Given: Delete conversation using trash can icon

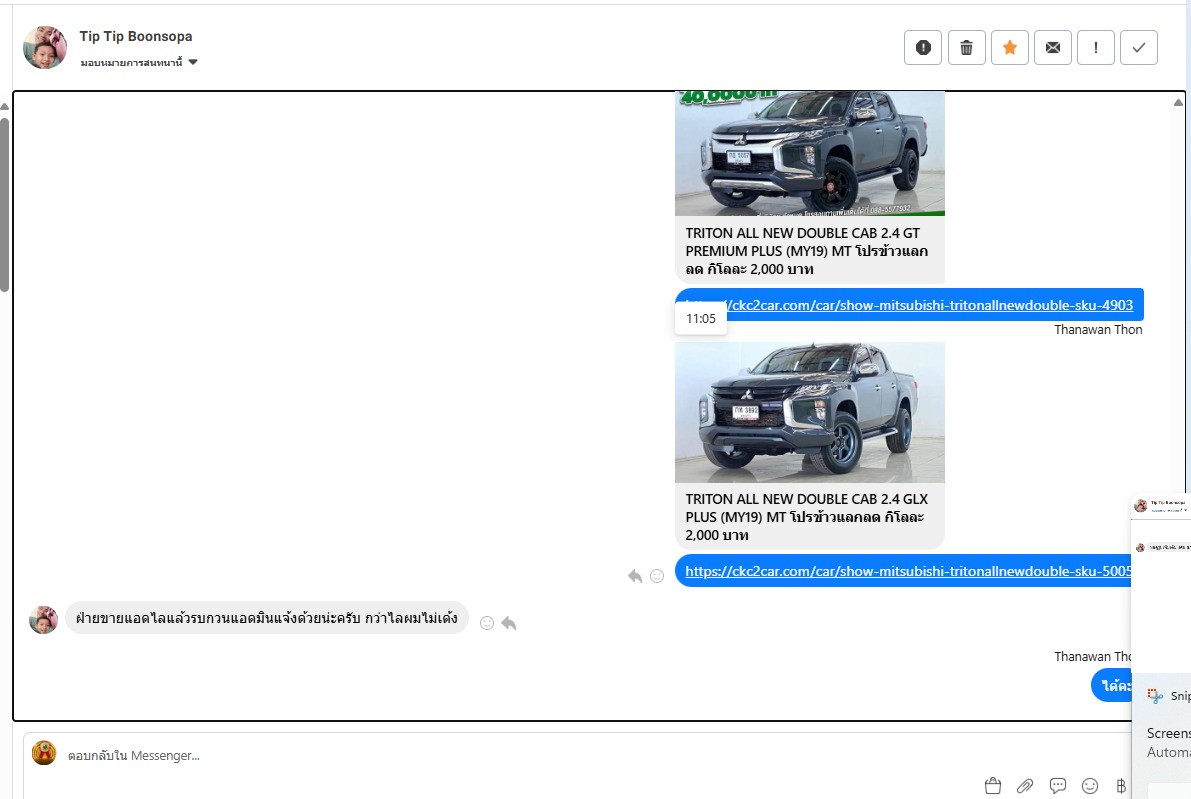Looking at the screenshot, I should click(966, 47).
